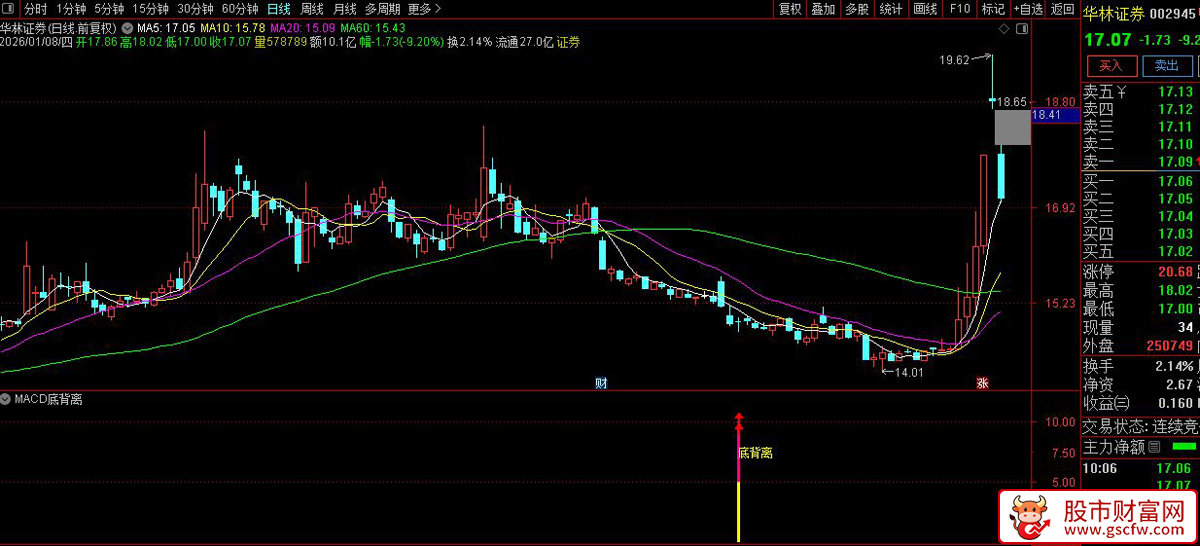Click the 统计 statistics button
Viewport: 1200px width, 546px height.
(891, 9)
